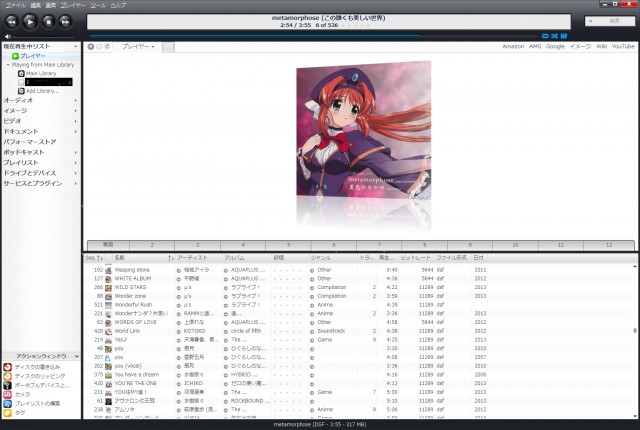Select preset tab 12
Screen dimensions: 640x430
609,245
